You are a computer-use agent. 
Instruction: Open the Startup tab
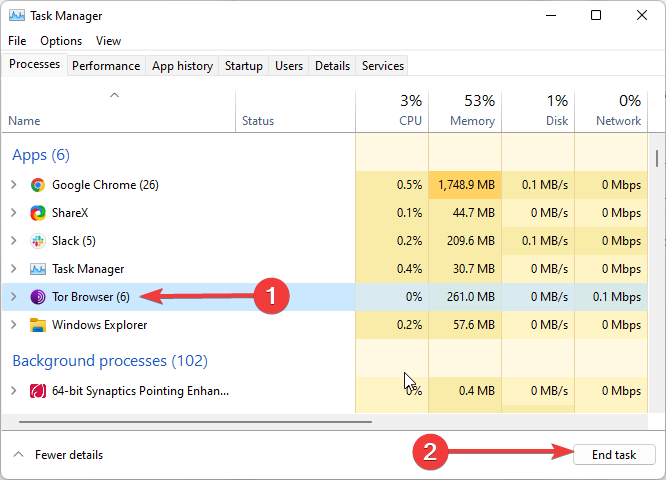[x=244, y=66]
